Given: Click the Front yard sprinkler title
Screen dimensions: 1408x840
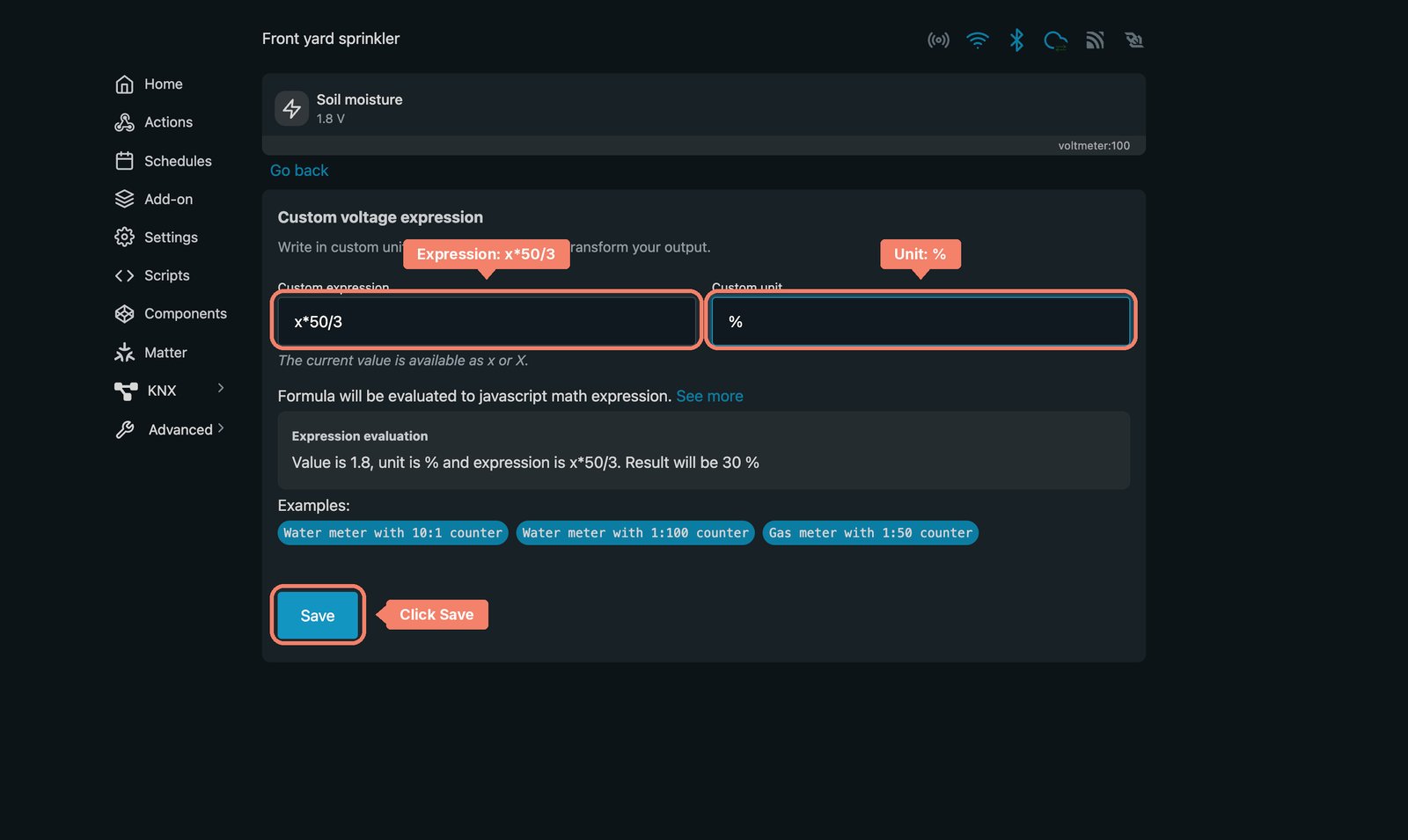Looking at the screenshot, I should pyautogui.click(x=331, y=39).
